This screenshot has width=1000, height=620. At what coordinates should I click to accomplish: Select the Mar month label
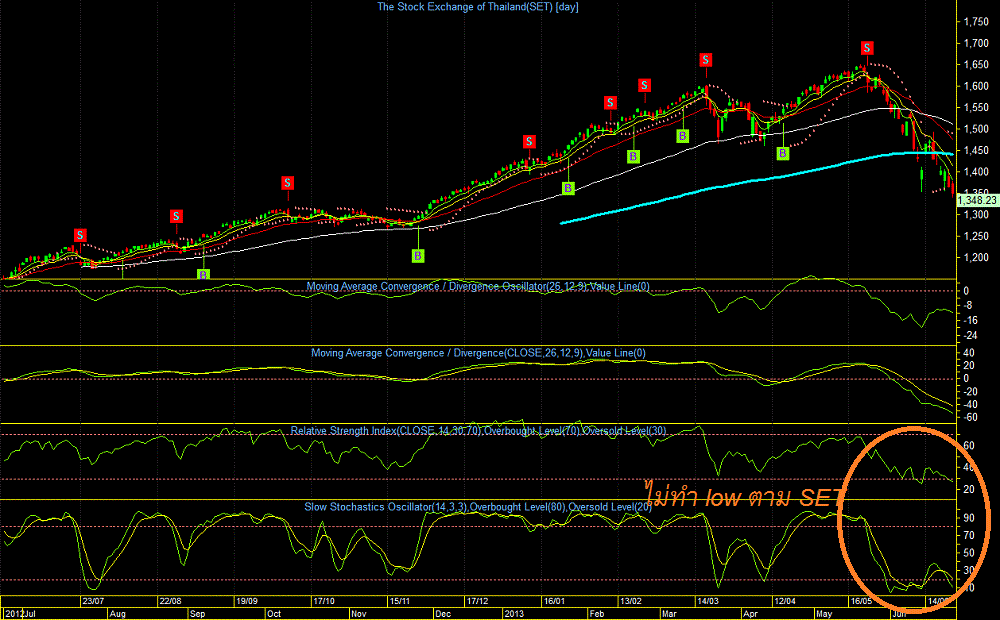pyautogui.click(x=669, y=614)
